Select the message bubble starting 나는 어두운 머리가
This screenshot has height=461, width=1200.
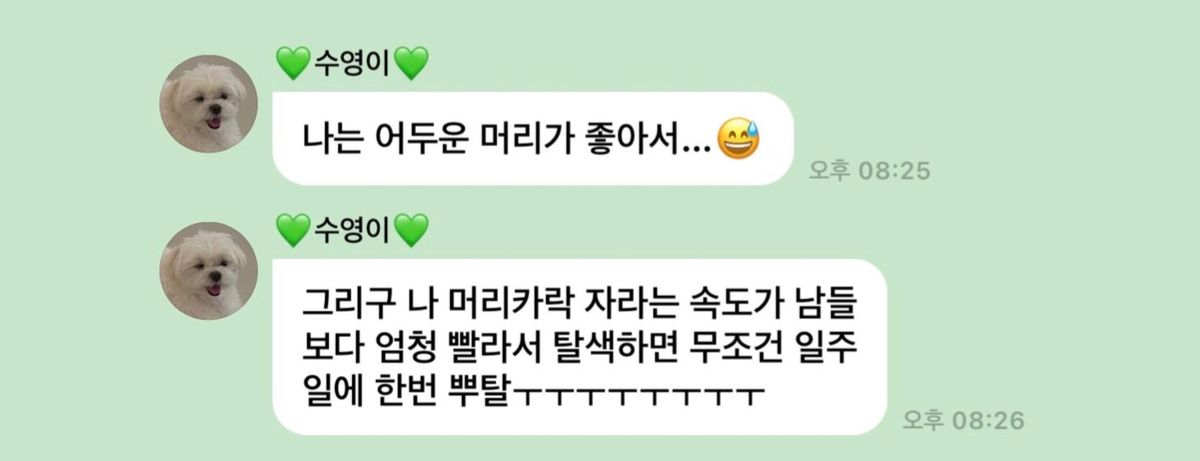533,139
